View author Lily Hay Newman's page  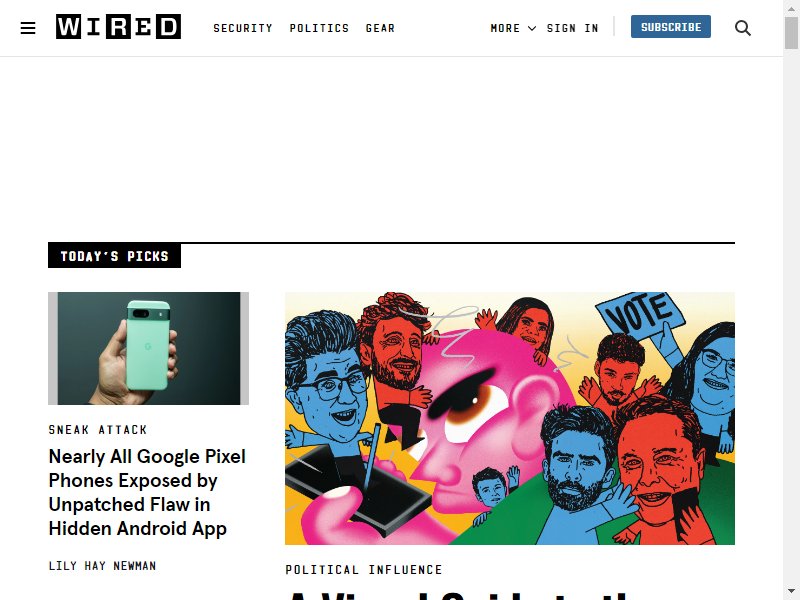coord(103,566)
